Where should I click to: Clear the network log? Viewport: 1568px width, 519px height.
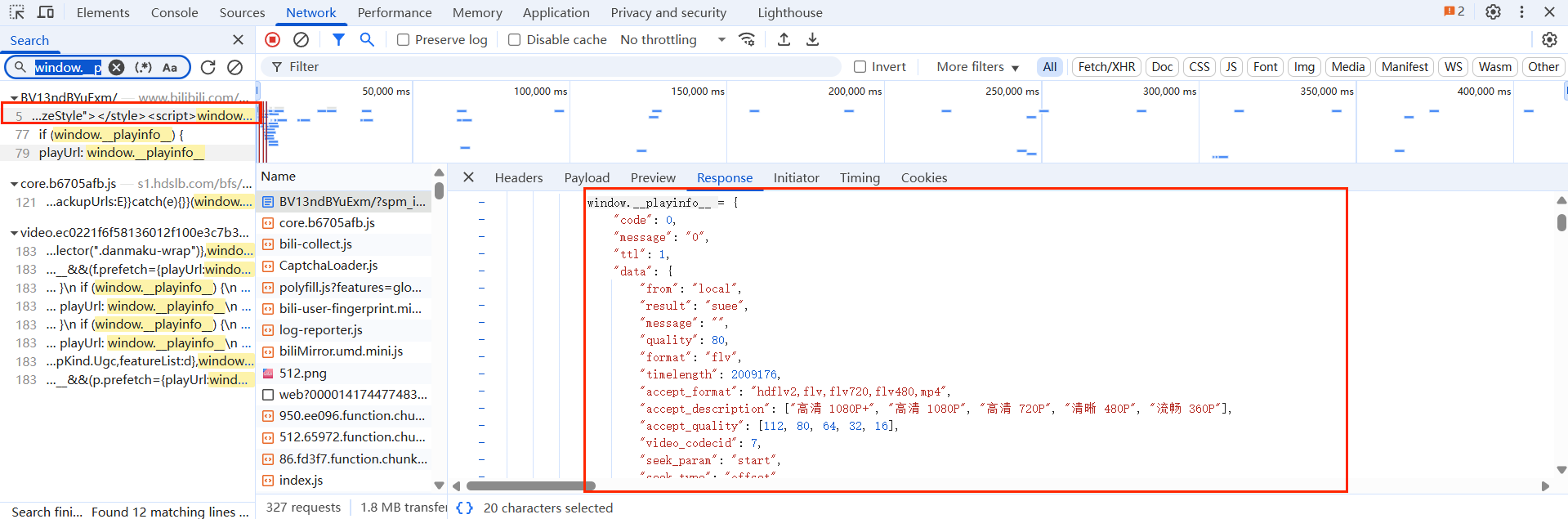pos(301,39)
